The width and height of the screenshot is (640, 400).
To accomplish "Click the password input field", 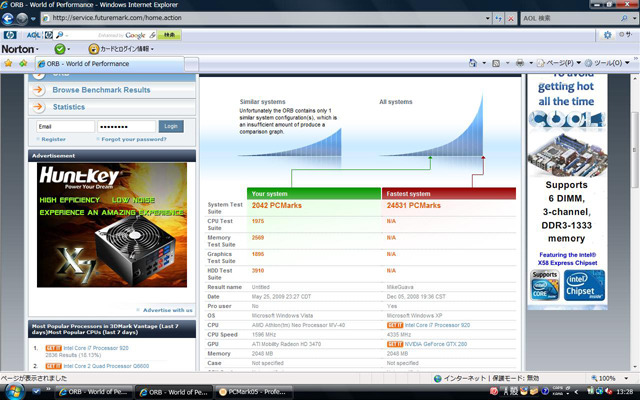I will pos(127,127).
